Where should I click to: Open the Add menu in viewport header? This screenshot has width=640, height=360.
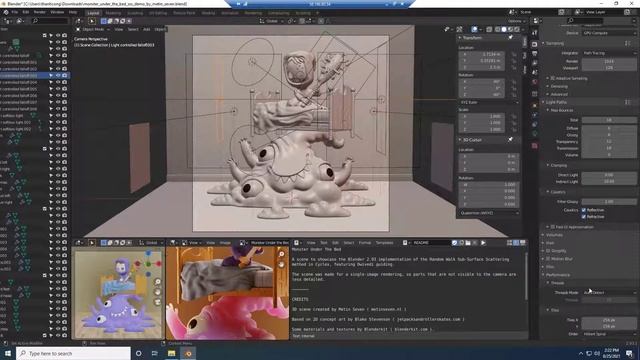tap(147, 29)
